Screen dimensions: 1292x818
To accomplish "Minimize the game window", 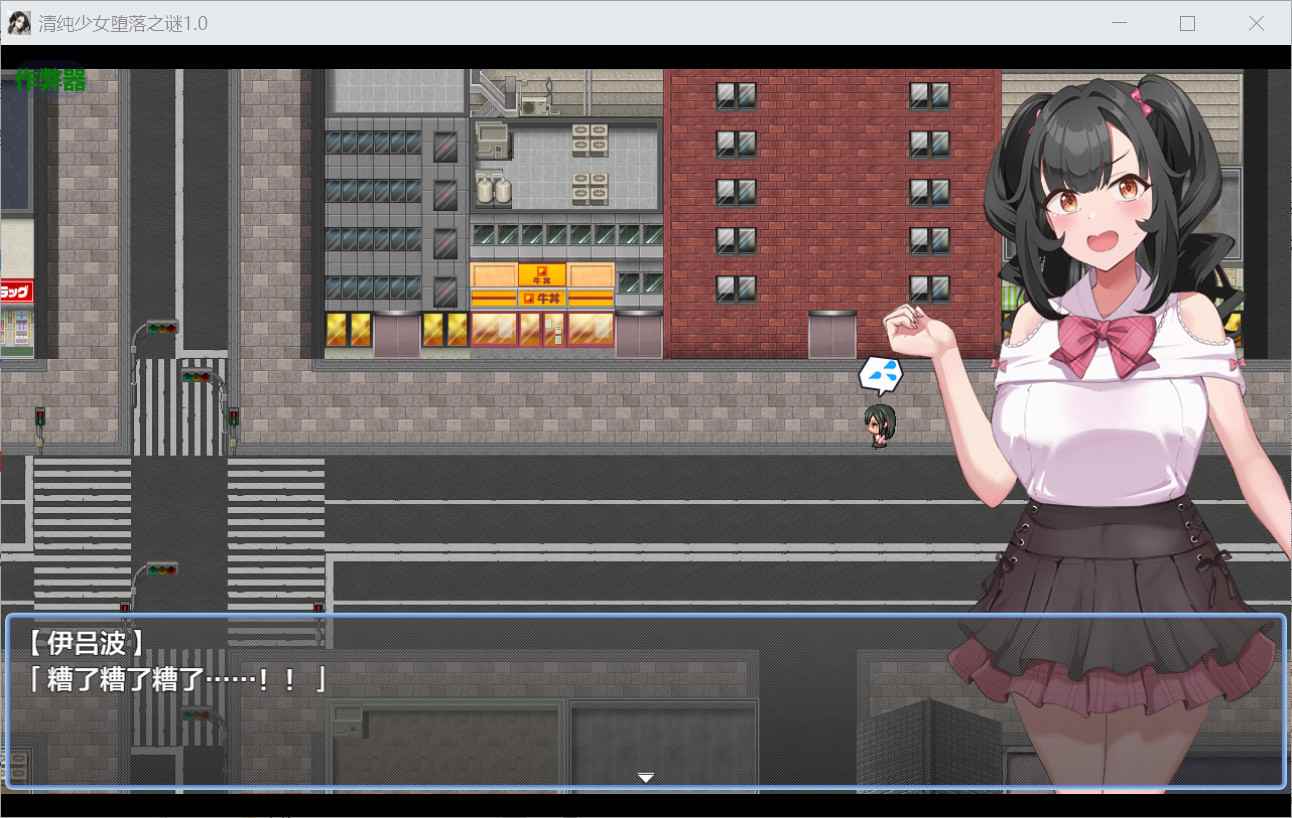I will coord(1119,23).
